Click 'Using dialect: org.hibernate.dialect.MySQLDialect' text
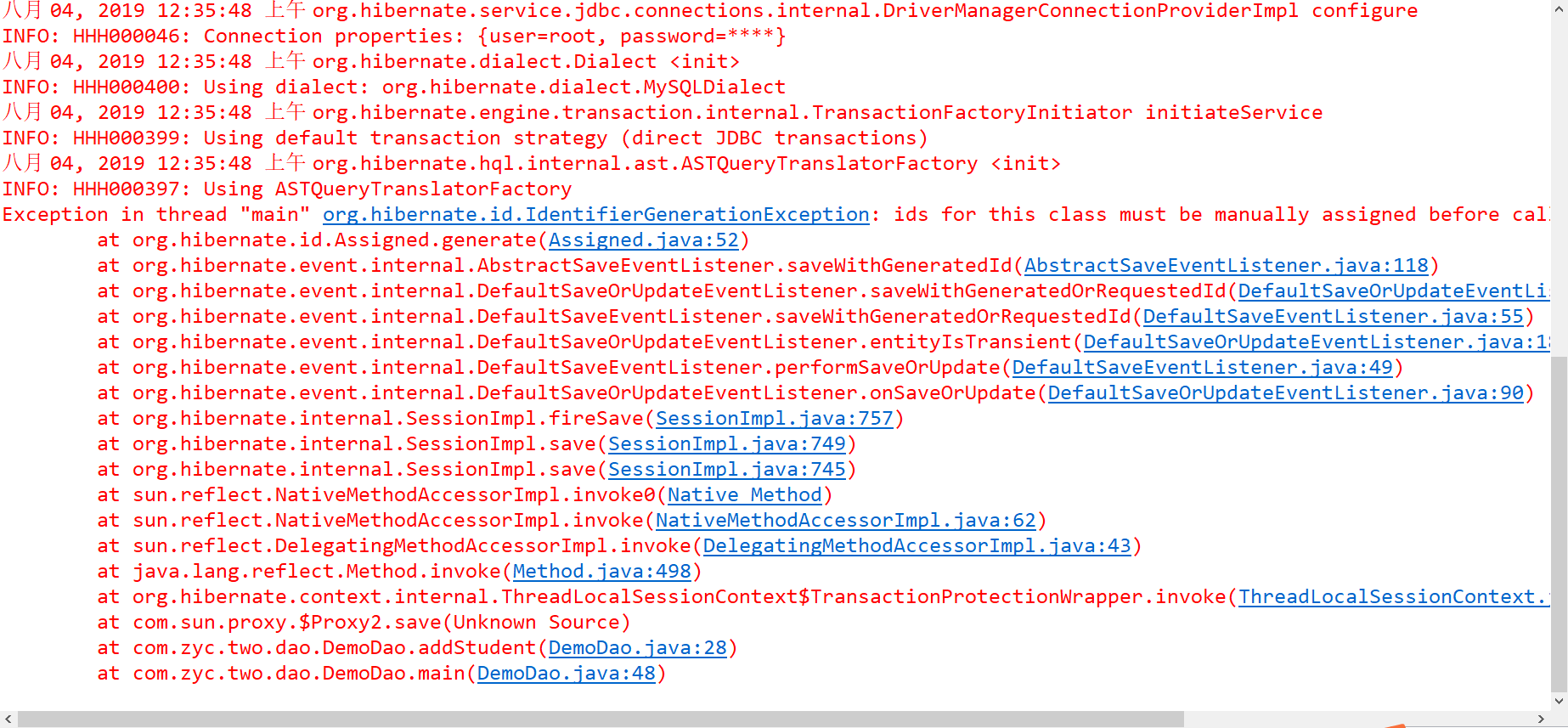Viewport: 1568px width, 728px height. click(494, 87)
